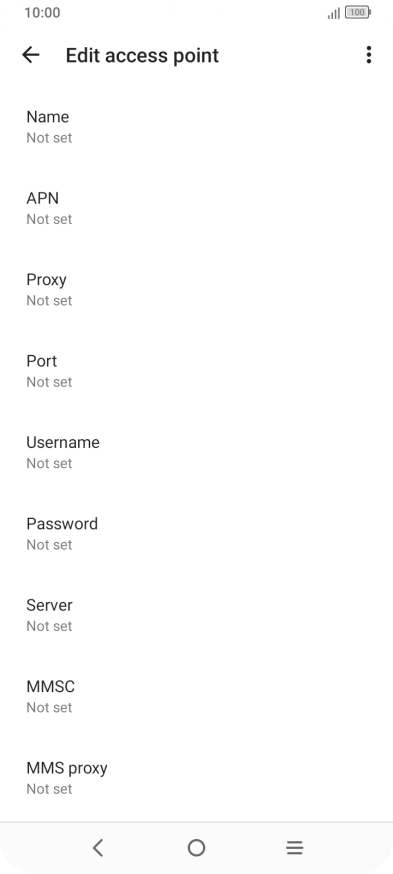Tap the home circle navigation button

196,848
